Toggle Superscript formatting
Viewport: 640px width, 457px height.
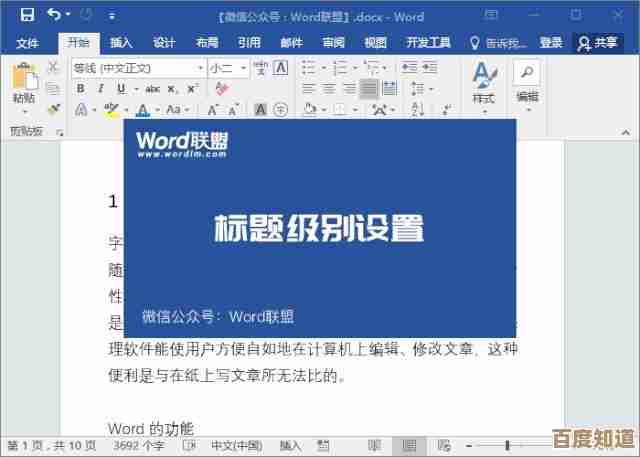click(192, 89)
